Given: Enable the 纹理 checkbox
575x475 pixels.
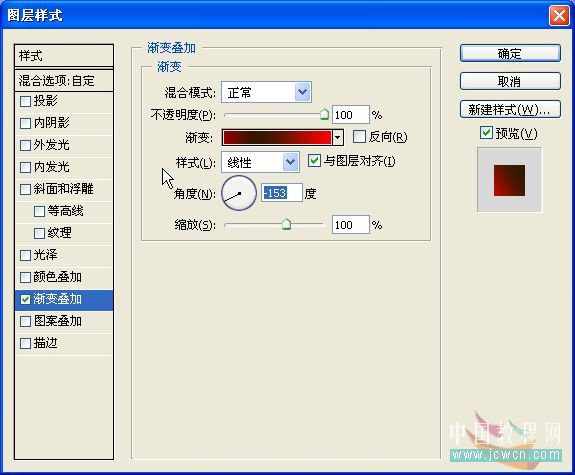Looking at the screenshot, I should pyautogui.click(x=39, y=233).
